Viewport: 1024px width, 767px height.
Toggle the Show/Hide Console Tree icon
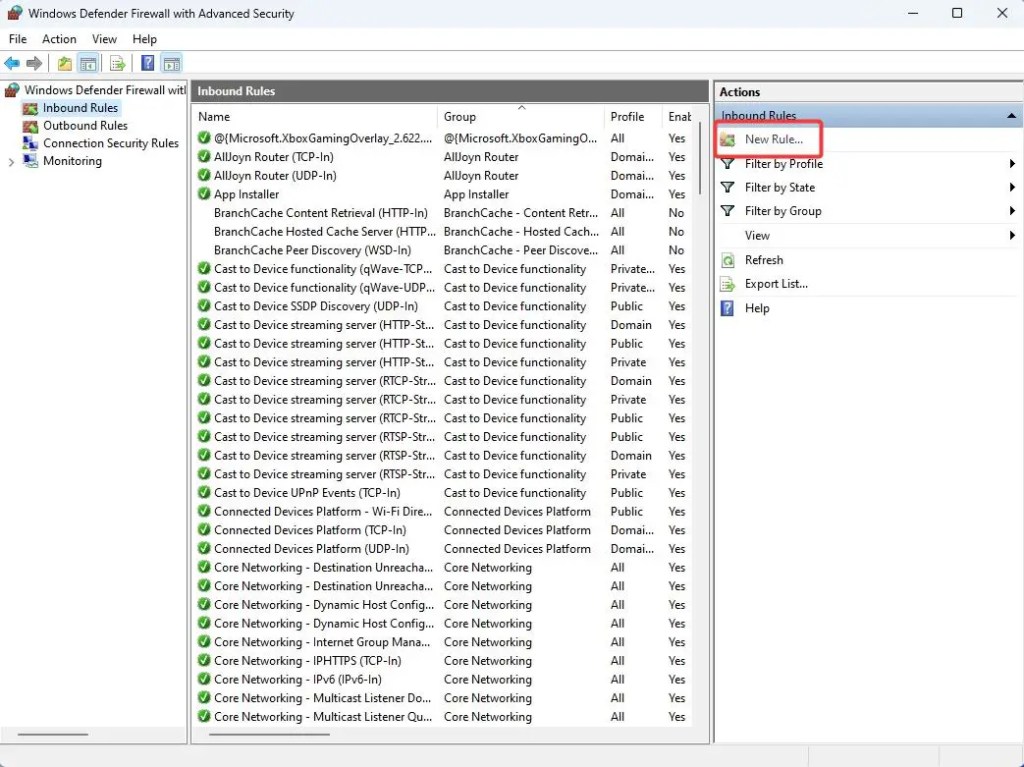(x=88, y=63)
